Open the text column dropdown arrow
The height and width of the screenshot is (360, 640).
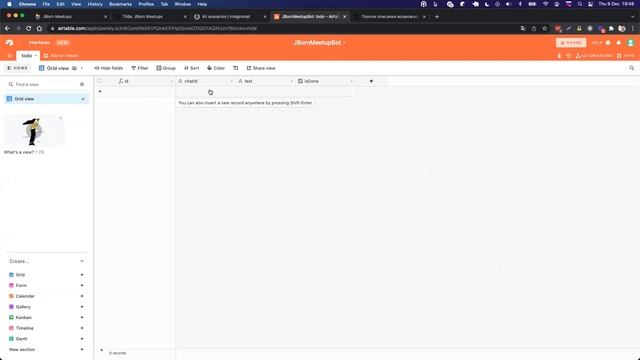point(291,82)
